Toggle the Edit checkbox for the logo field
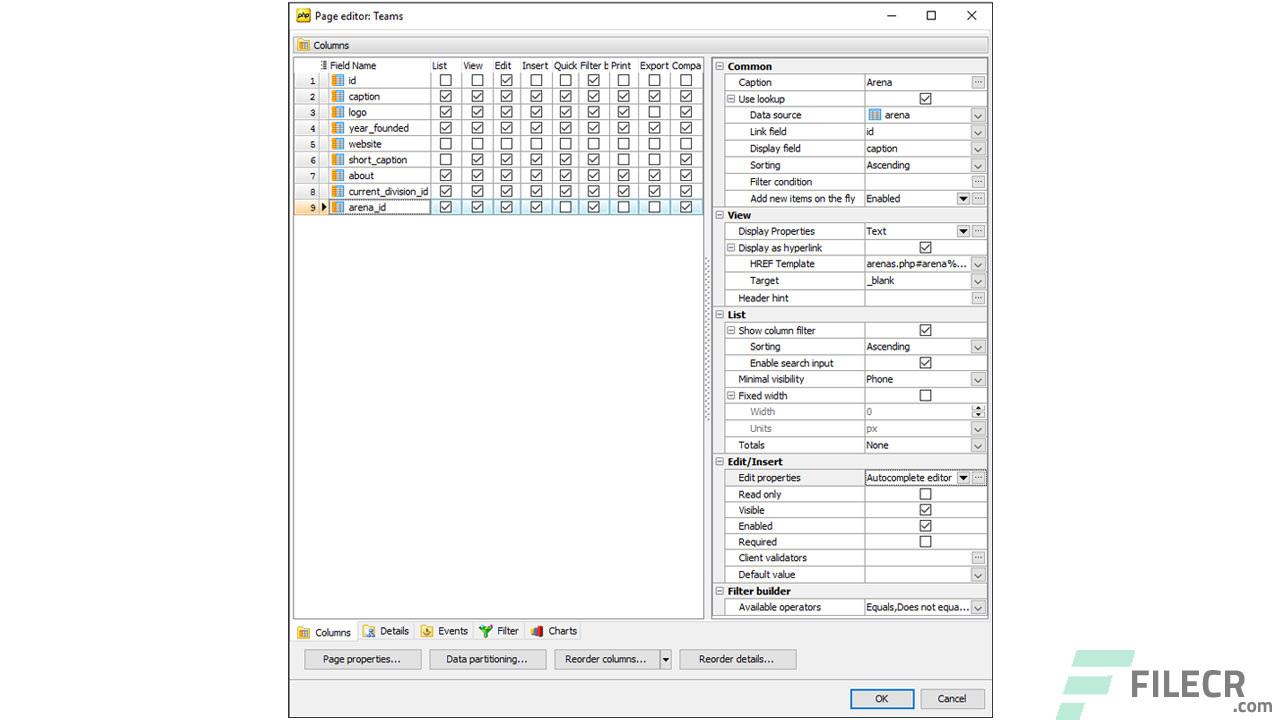The image size is (1280, 720). [x=505, y=112]
